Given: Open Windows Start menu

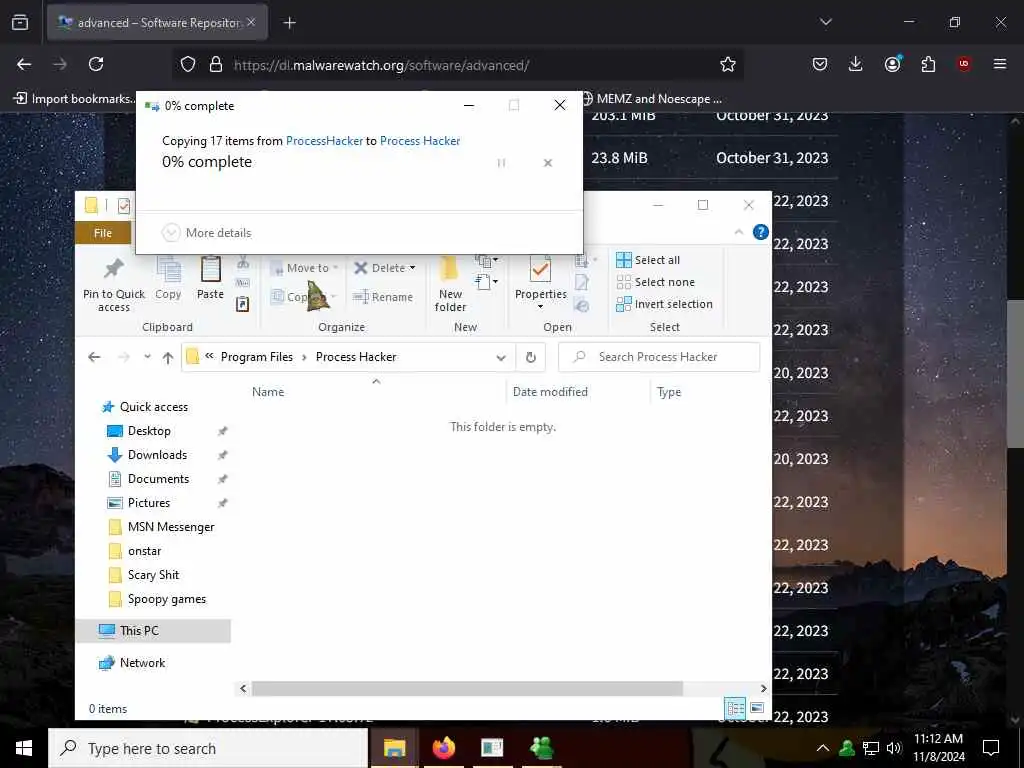Looking at the screenshot, I should coord(24,748).
